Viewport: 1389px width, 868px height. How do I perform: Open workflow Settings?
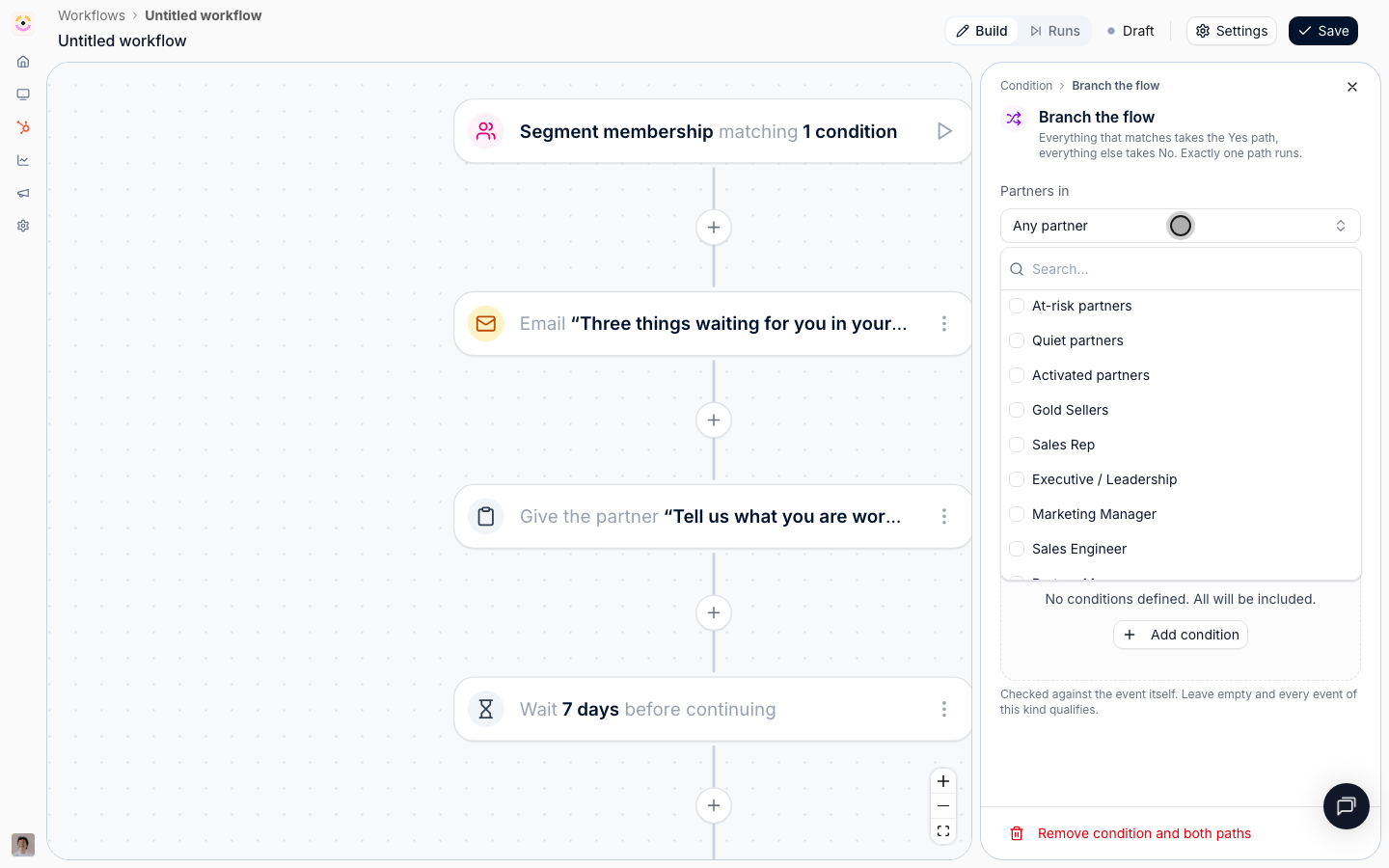point(1232,31)
